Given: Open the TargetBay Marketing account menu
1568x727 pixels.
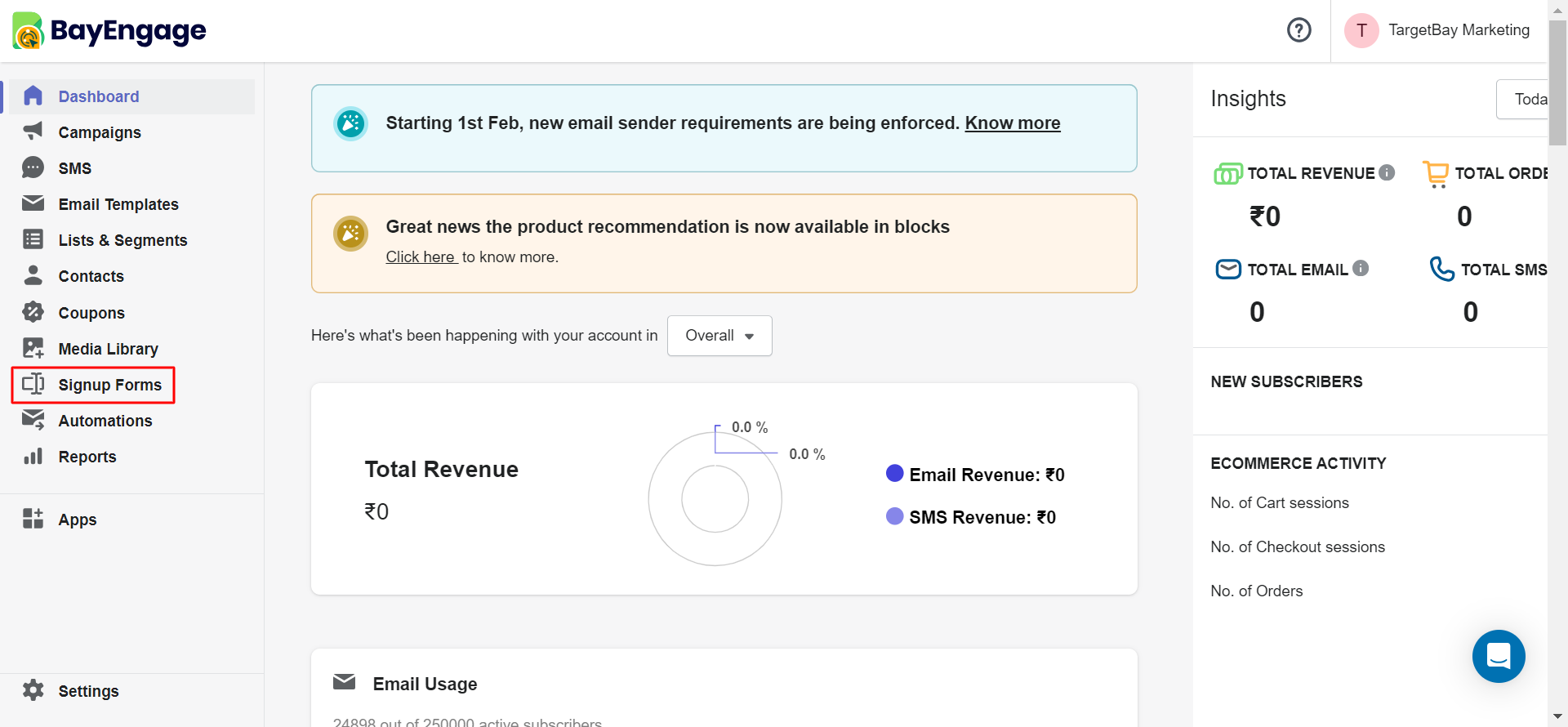Looking at the screenshot, I should coord(1438,30).
